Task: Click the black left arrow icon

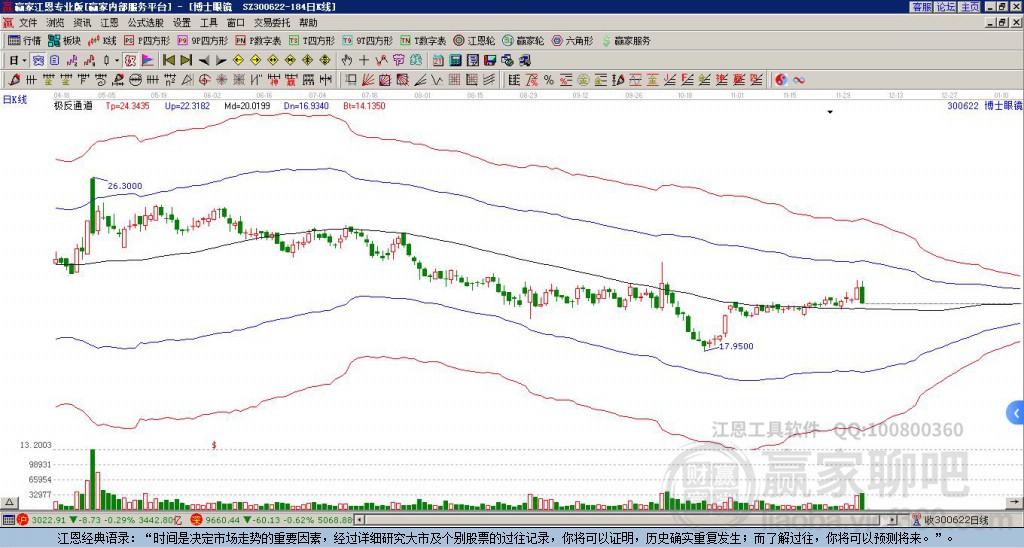Action: coord(204,61)
